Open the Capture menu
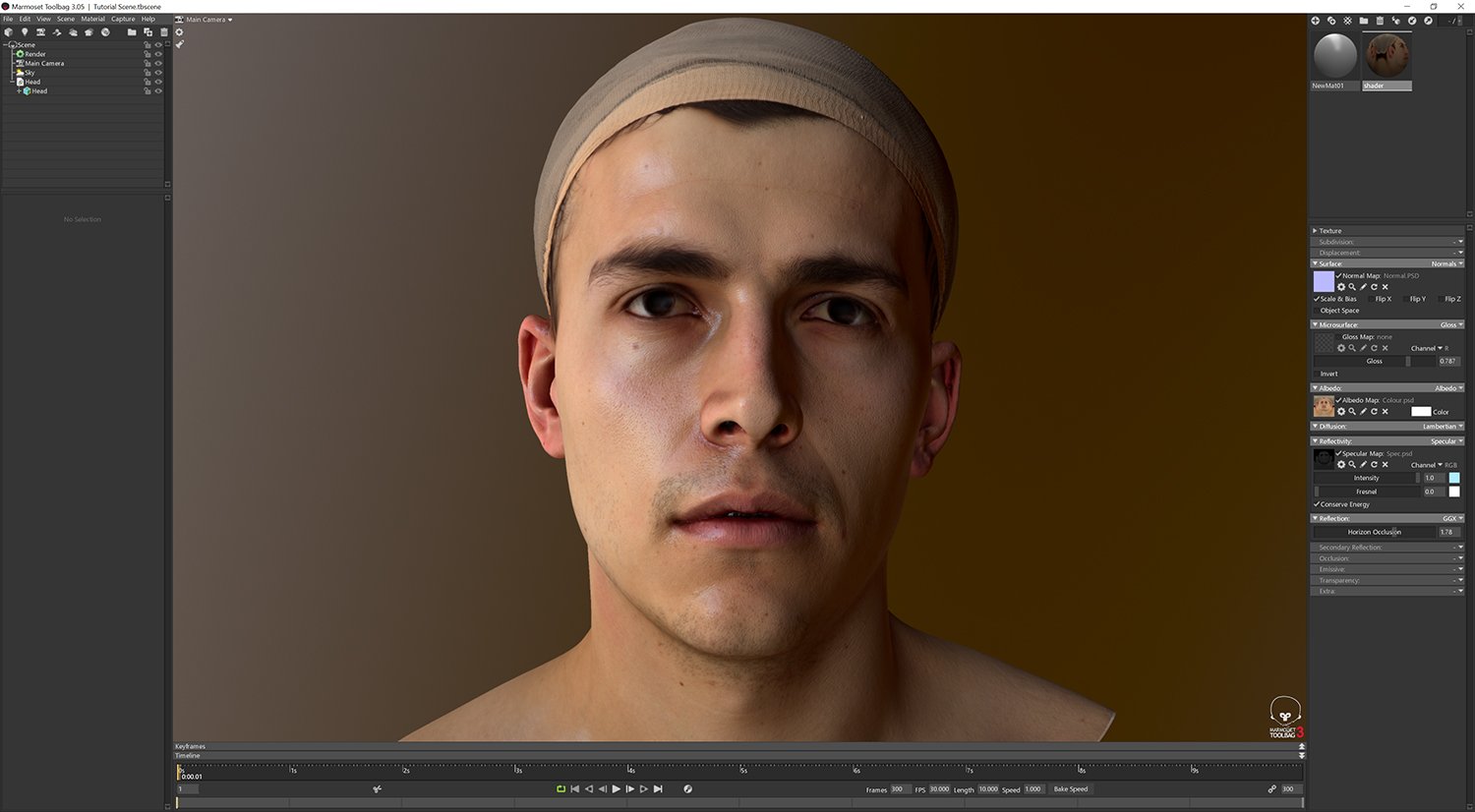 tap(123, 19)
